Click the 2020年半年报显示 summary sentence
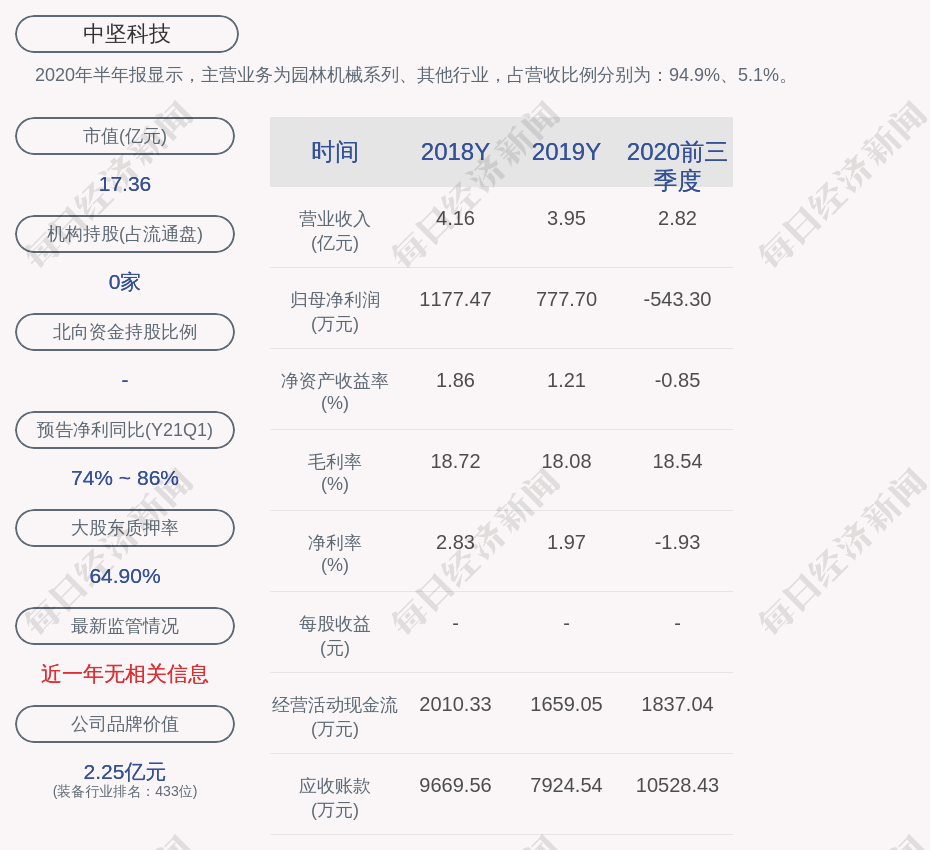Screen dimensions: 930x850 tap(412, 75)
